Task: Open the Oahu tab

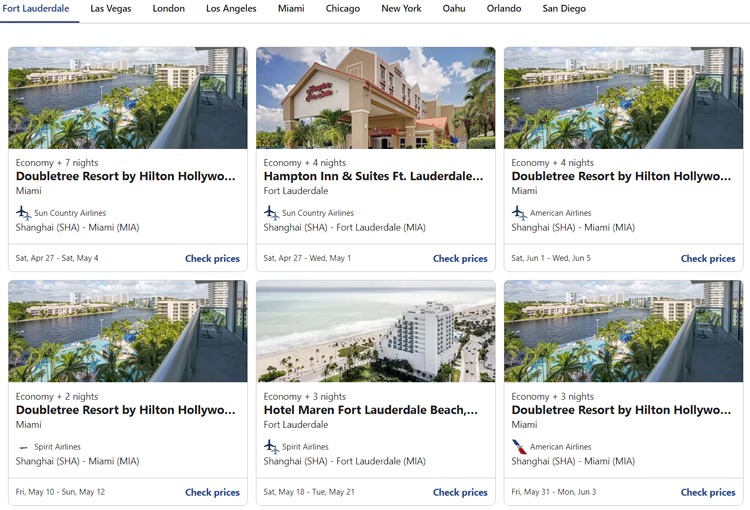Action: (x=454, y=9)
